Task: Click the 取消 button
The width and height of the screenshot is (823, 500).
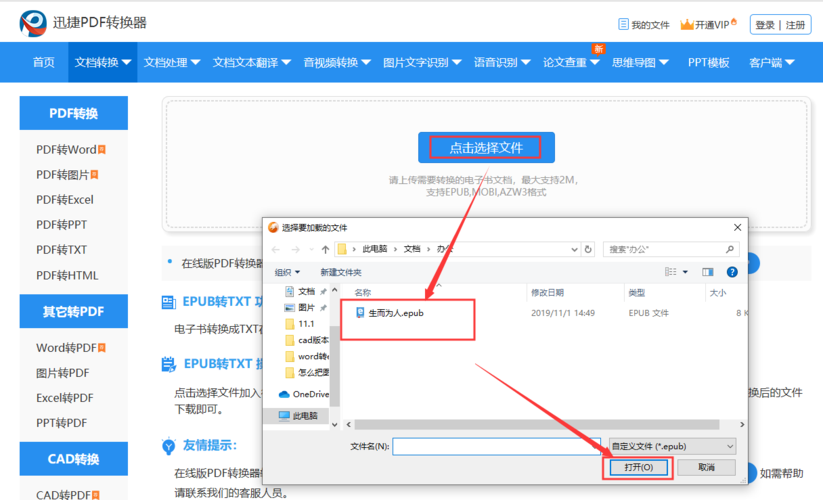Action: (x=706, y=467)
